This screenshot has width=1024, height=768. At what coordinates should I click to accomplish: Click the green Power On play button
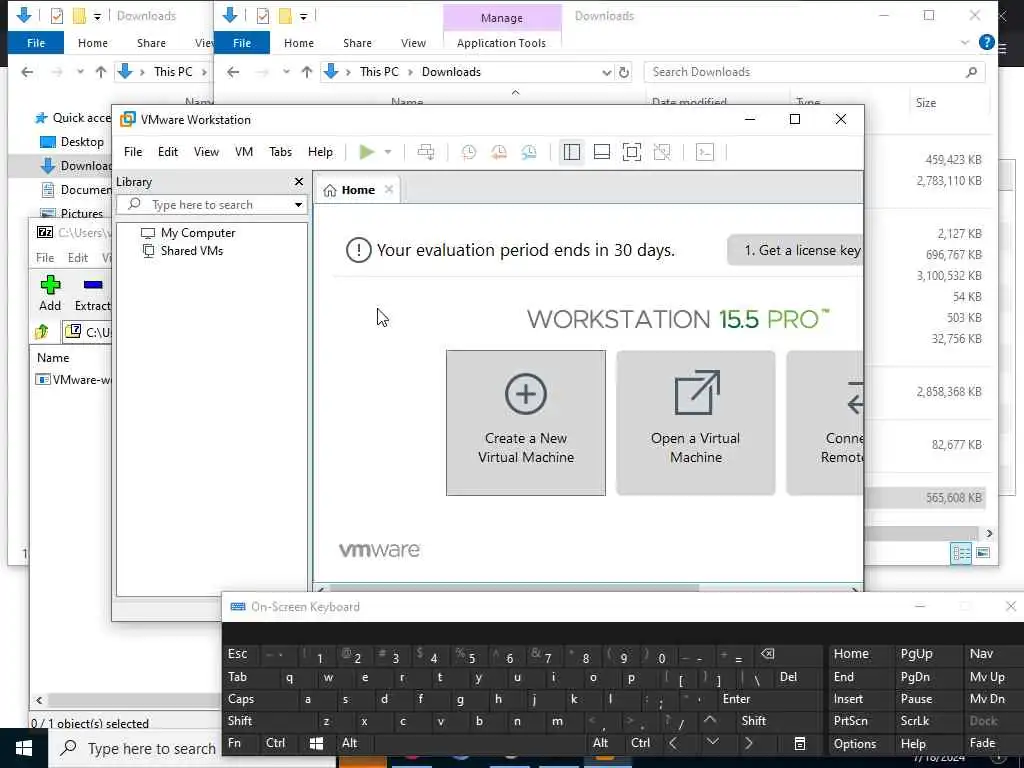(366, 152)
